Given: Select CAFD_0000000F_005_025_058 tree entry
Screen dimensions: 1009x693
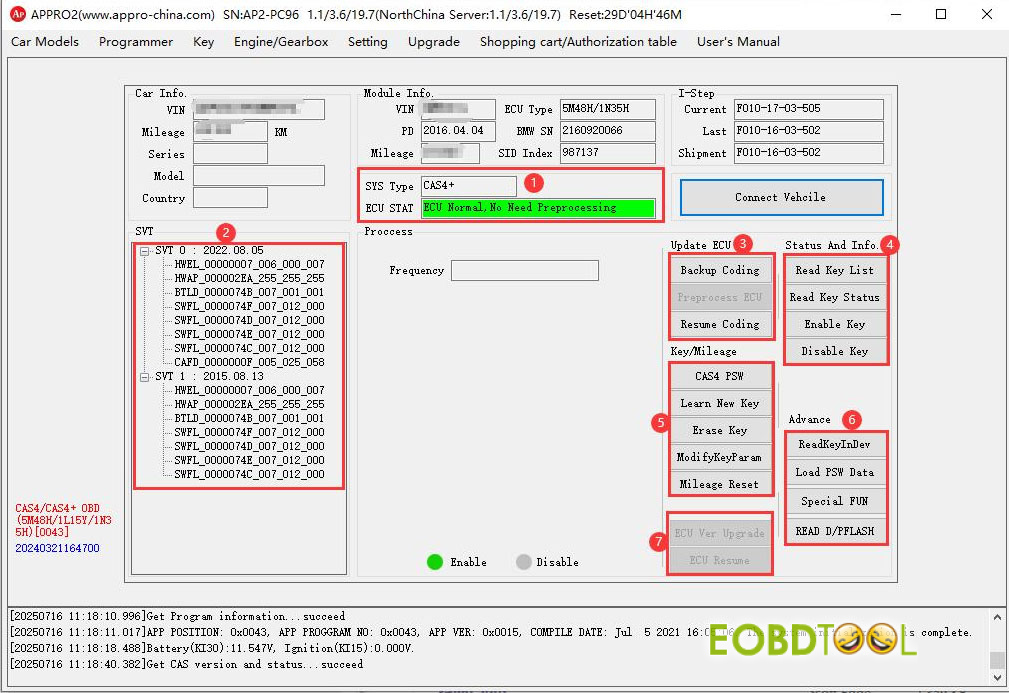Looking at the screenshot, I should [x=249, y=363].
